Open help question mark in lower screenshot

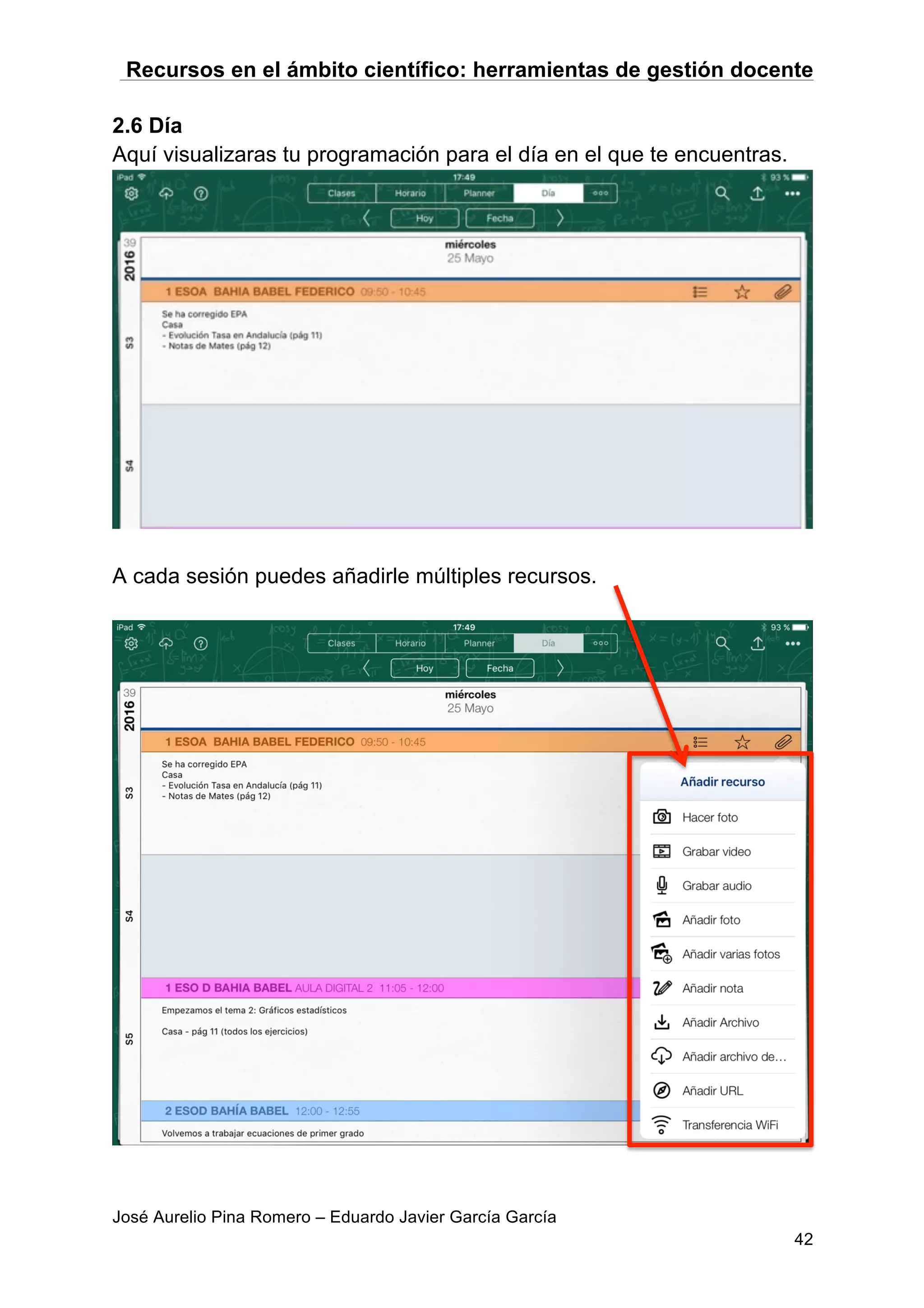(x=201, y=644)
